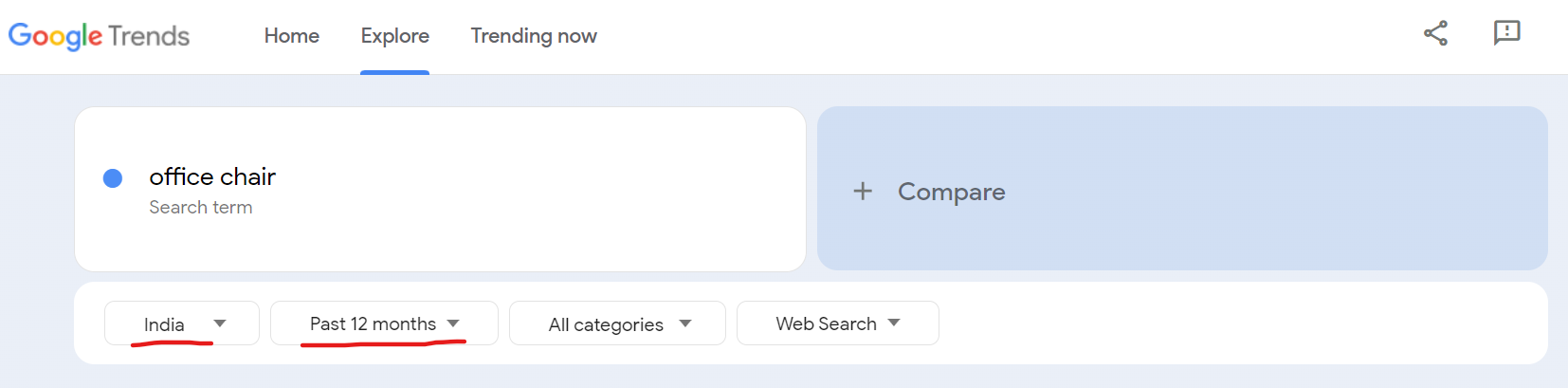Click the plus icon beside Compare
The height and width of the screenshot is (388, 1568).
click(863, 191)
